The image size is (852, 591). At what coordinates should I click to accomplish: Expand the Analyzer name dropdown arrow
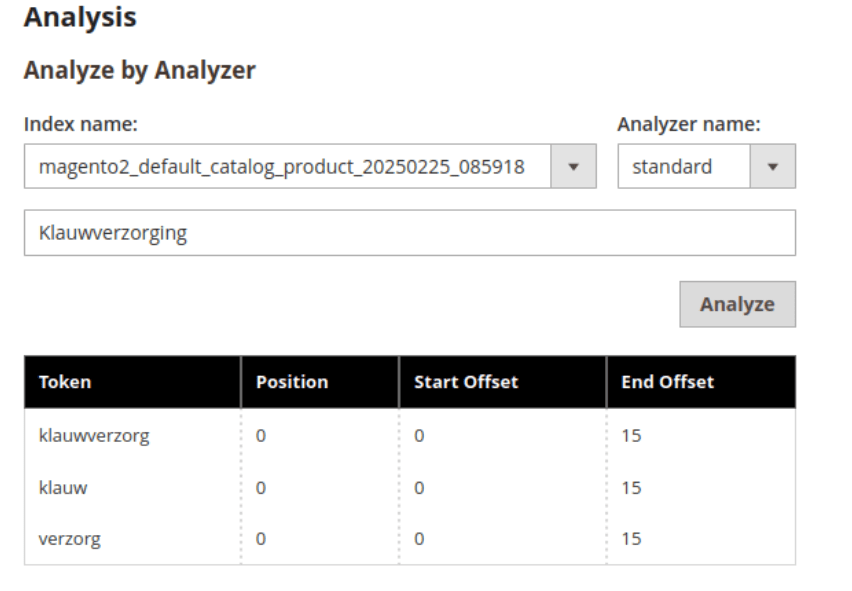point(772,167)
